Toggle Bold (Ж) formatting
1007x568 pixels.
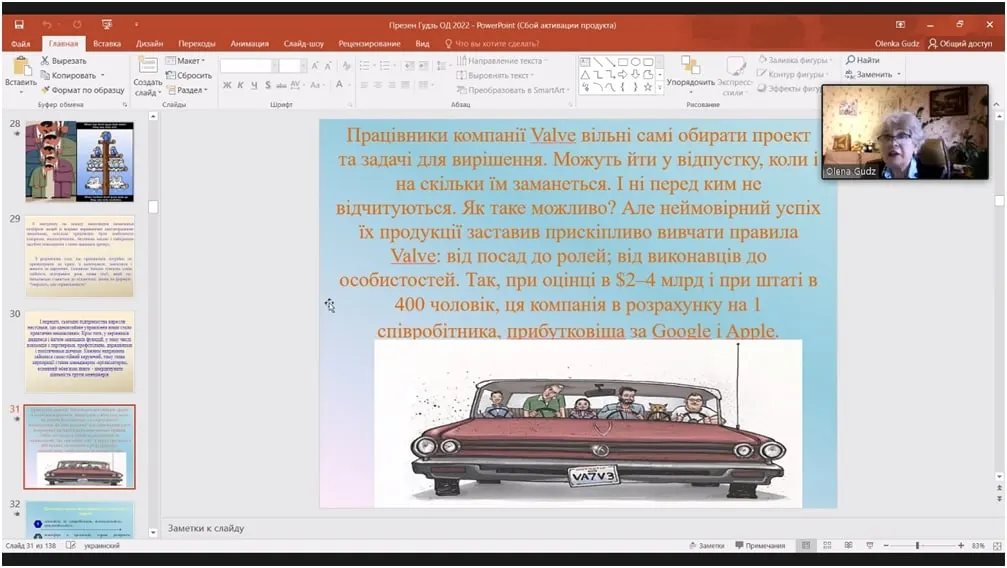[227, 85]
